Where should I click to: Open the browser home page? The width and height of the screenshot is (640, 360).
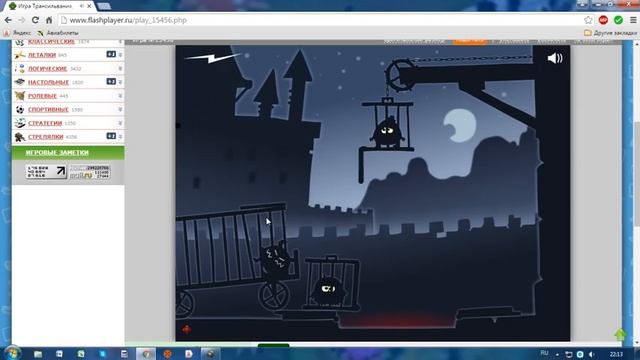pyautogui.click(x=49, y=20)
